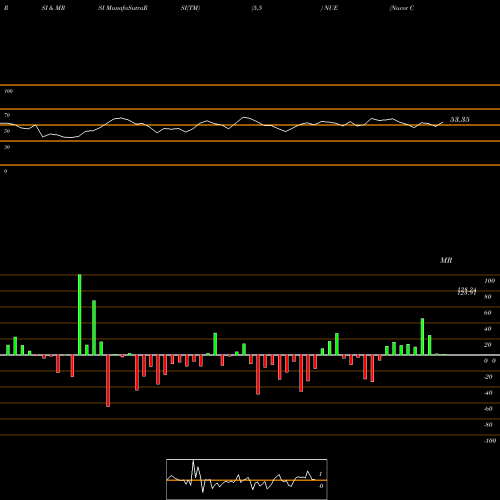Click the RSI axis label 30
Screen dimensions: 500x500
[x=7, y=147]
